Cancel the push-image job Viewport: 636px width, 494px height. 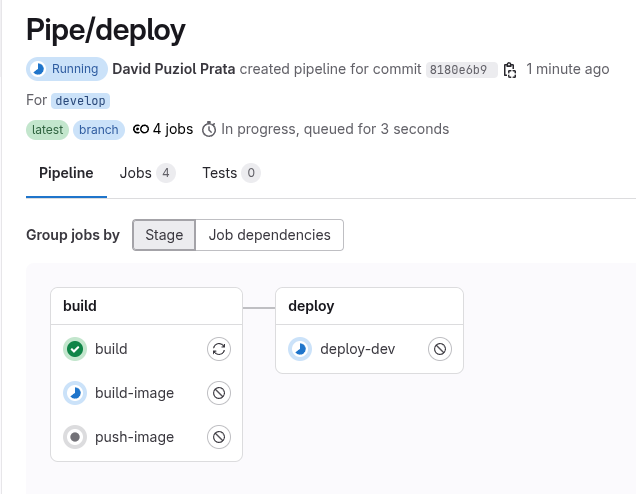tap(219, 437)
